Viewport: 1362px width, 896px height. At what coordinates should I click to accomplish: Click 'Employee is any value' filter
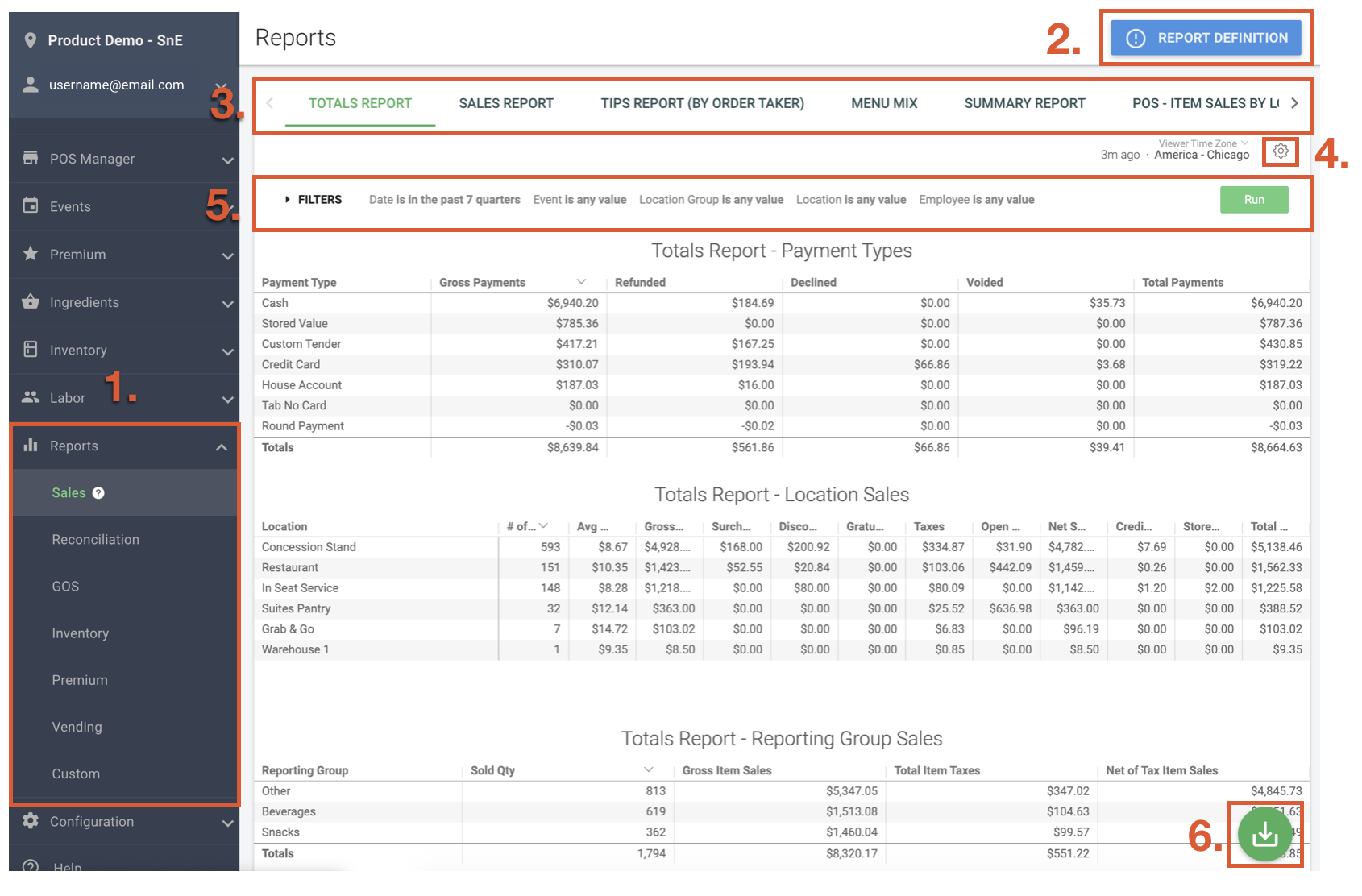[x=977, y=200]
